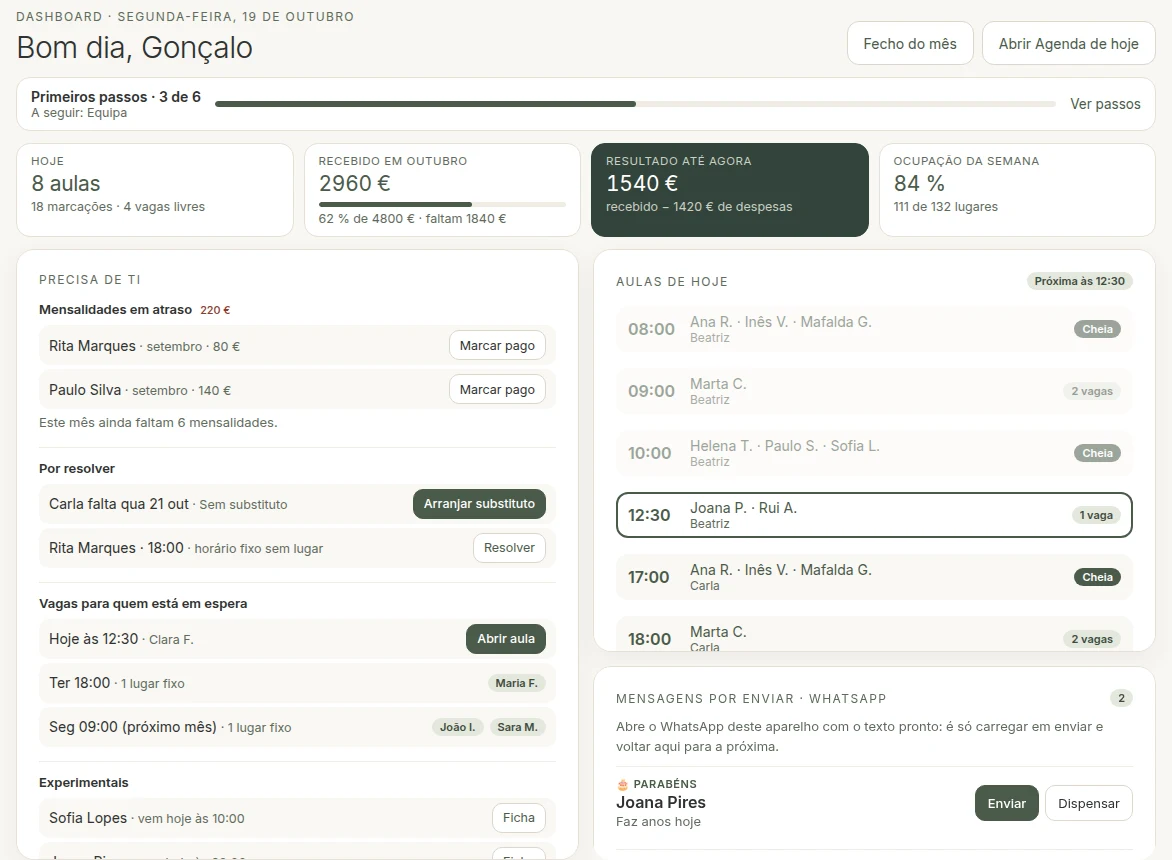The height and width of the screenshot is (860, 1172).
Task: Open Ficha for Sofia Lopes
Action: pos(519,817)
